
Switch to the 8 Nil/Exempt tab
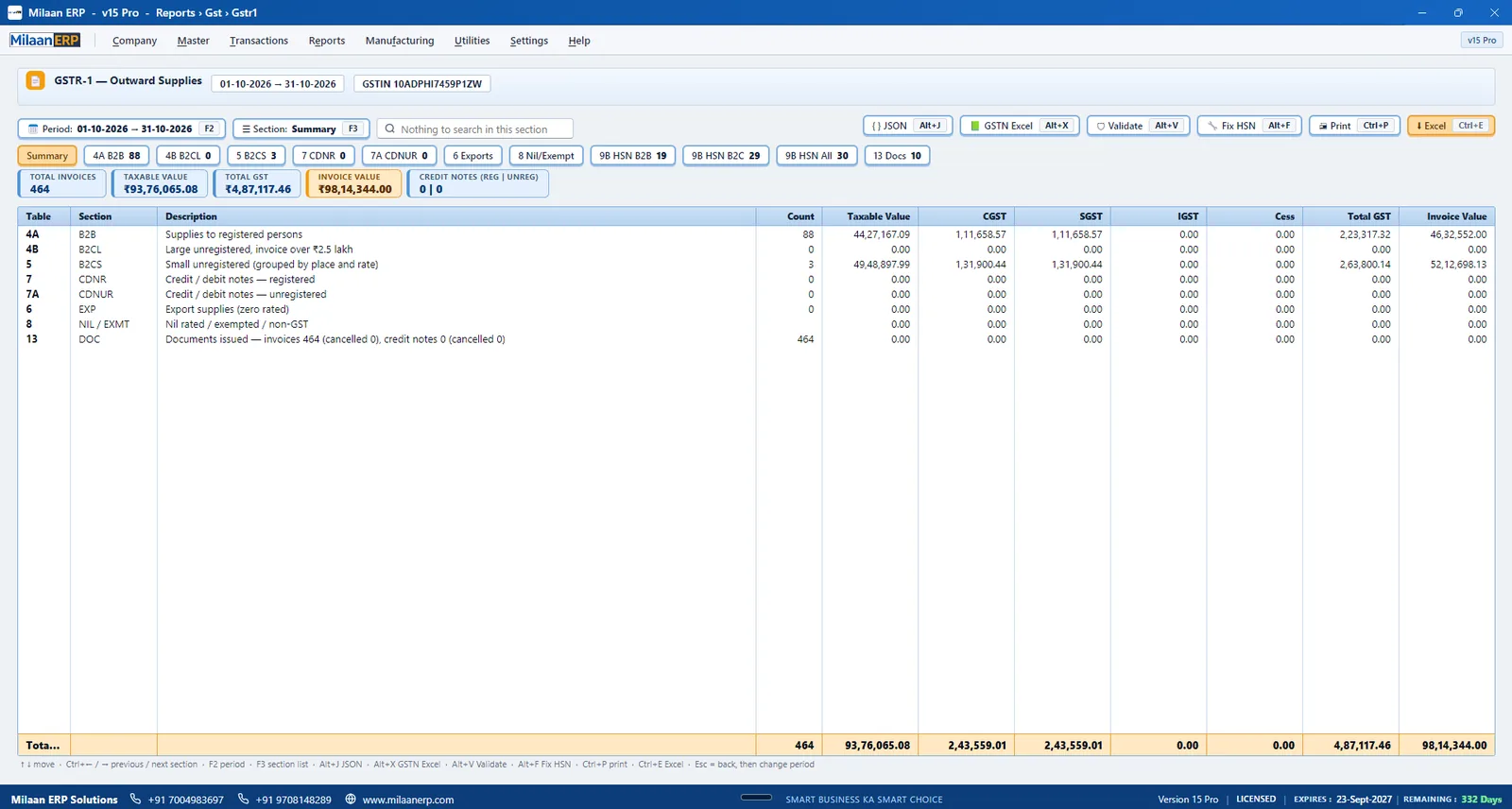pos(546,156)
